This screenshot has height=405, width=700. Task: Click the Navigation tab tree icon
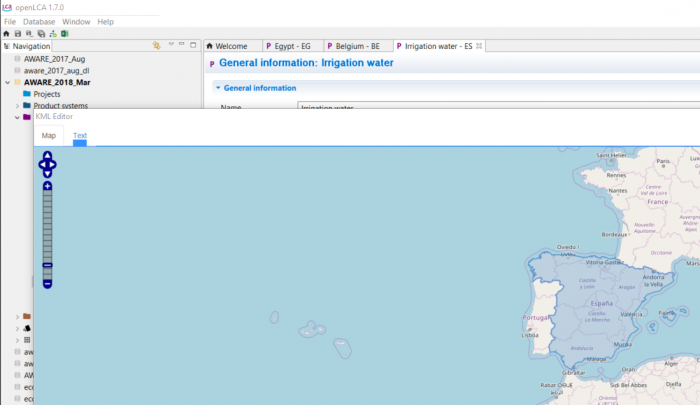point(7,46)
